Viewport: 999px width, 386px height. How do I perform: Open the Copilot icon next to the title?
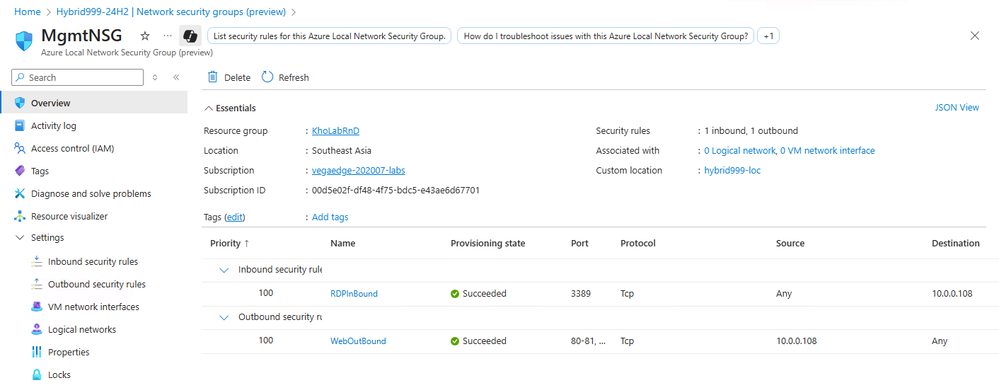pos(189,36)
